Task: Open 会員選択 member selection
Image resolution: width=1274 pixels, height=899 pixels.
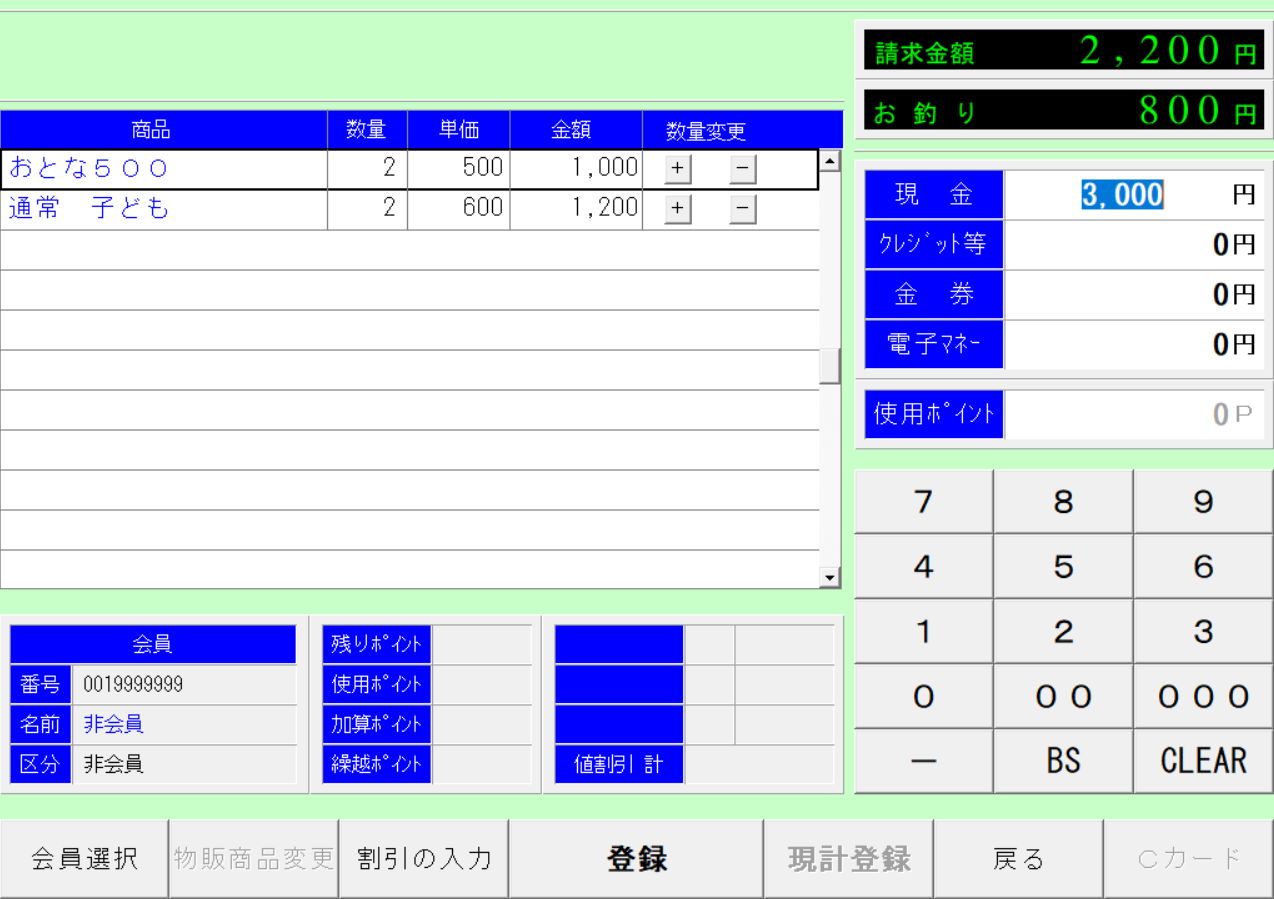Action: 84,859
